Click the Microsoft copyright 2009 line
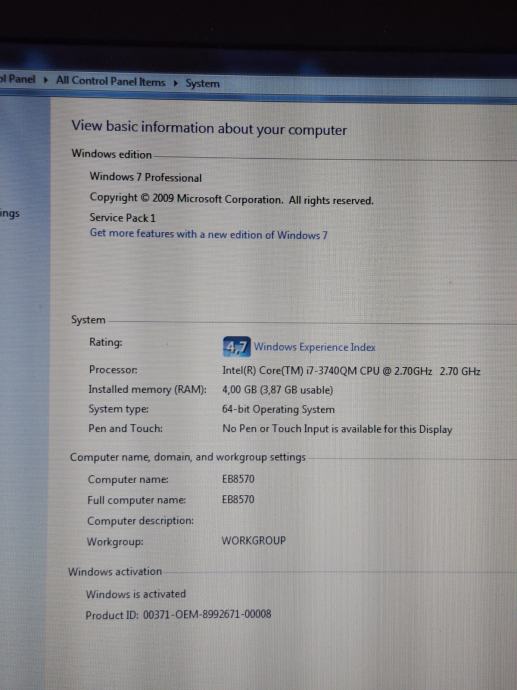The image size is (517, 690). 231,199
